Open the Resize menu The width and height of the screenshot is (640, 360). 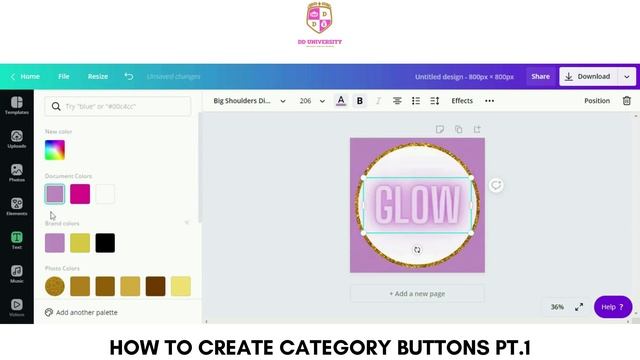(98, 76)
